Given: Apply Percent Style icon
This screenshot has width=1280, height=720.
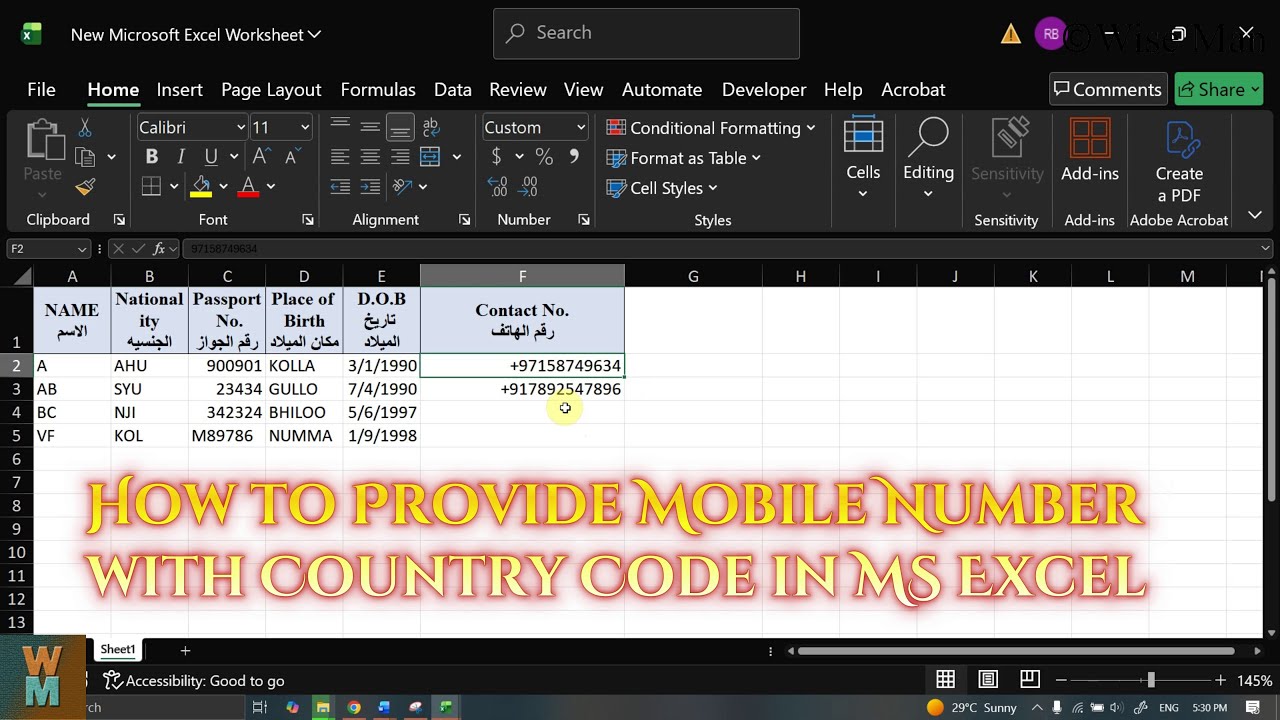Looking at the screenshot, I should pyautogui.click(x=544, y=157).
